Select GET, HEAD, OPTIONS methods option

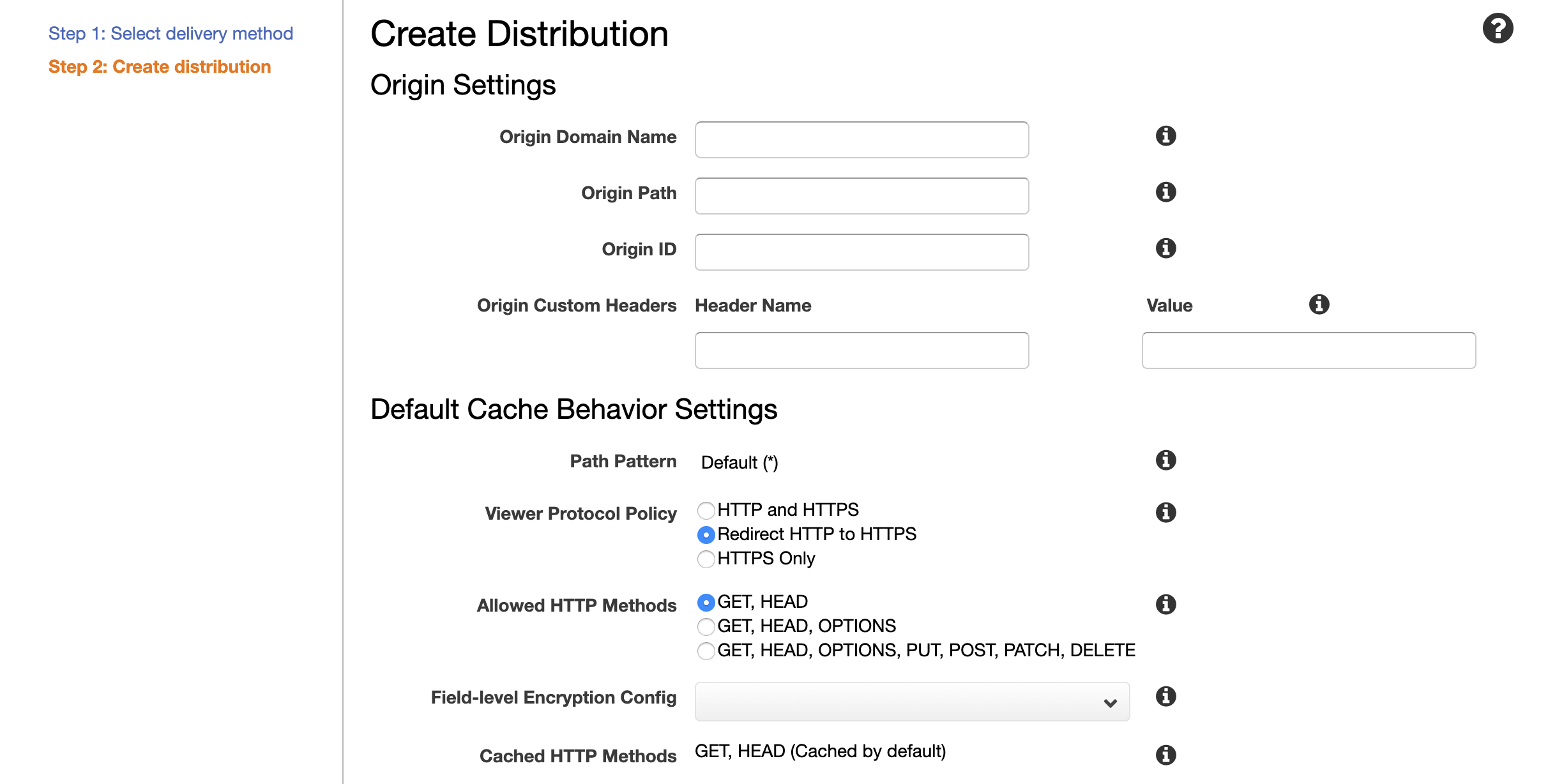coord(706,627)
